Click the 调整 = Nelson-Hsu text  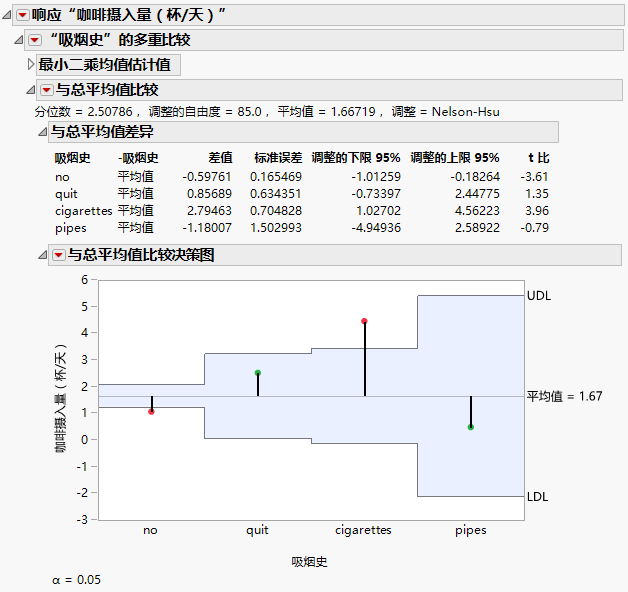pos(446,112)
